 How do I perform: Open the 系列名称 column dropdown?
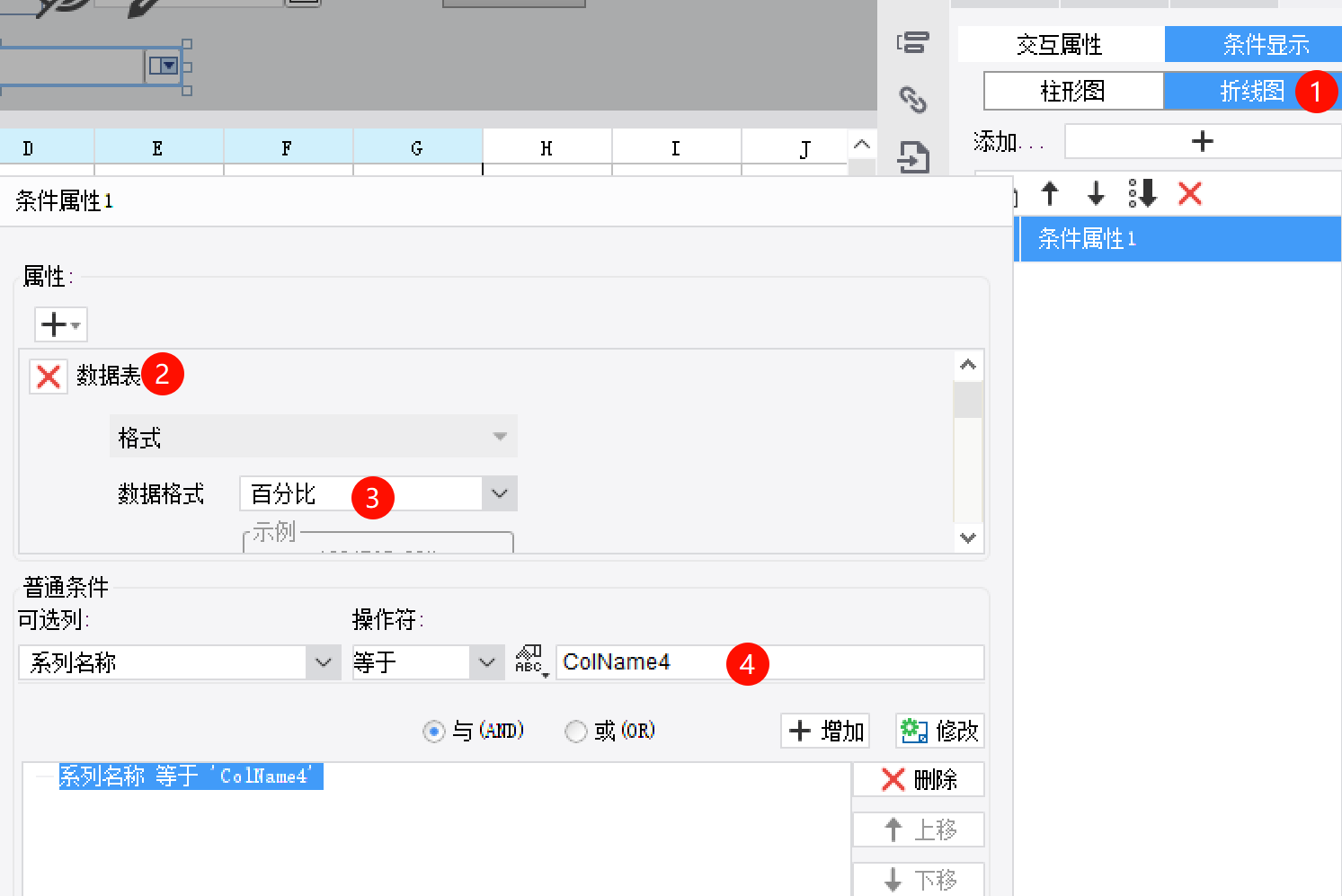tap(323, 663)
